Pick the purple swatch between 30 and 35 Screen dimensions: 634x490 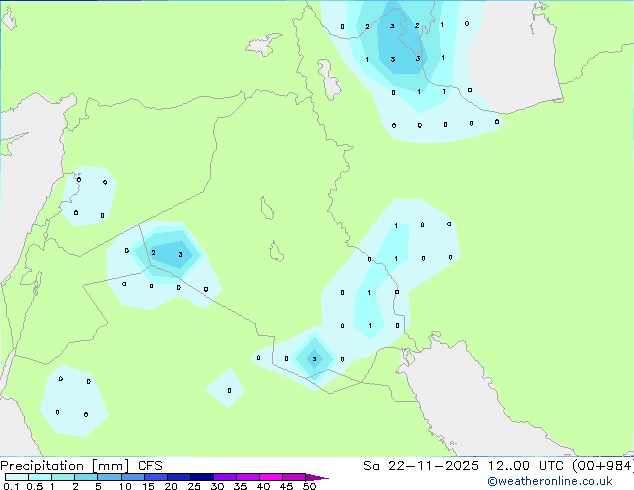pyautogui.click(x=225, y=477)
